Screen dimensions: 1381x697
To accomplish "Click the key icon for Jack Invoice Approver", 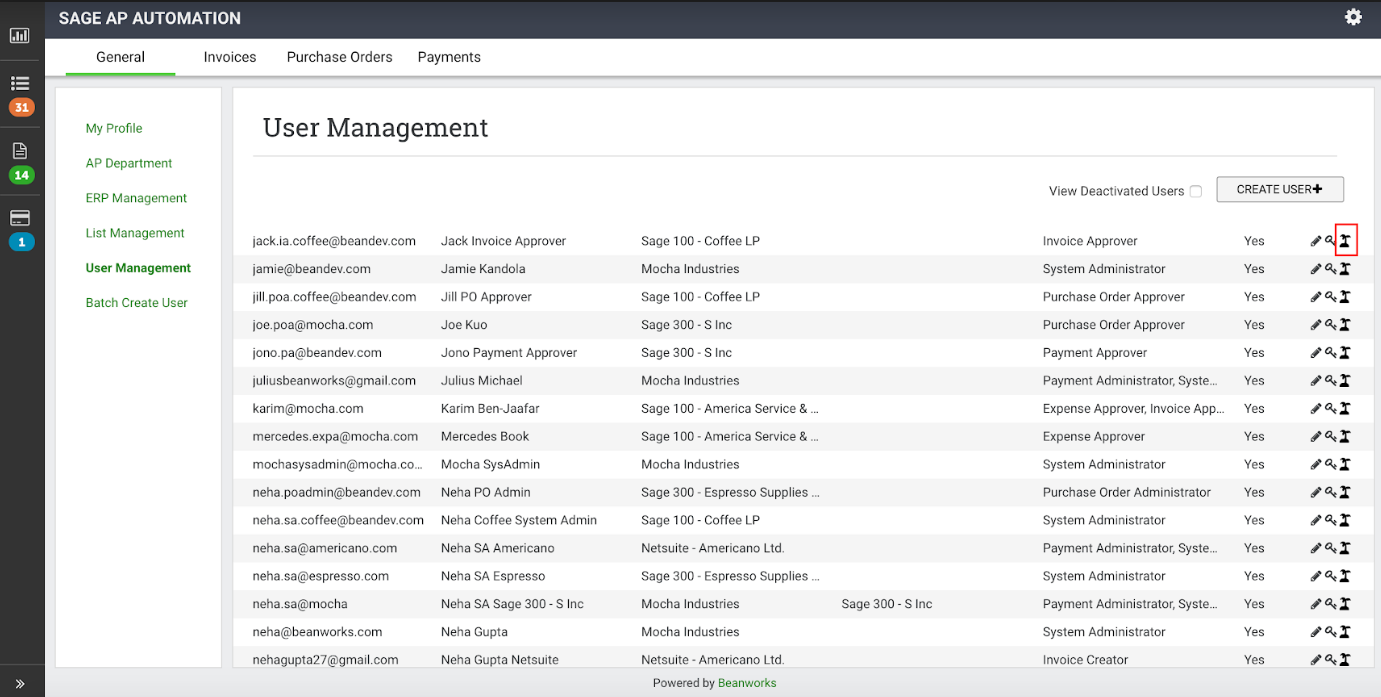I will point(1331,241).
